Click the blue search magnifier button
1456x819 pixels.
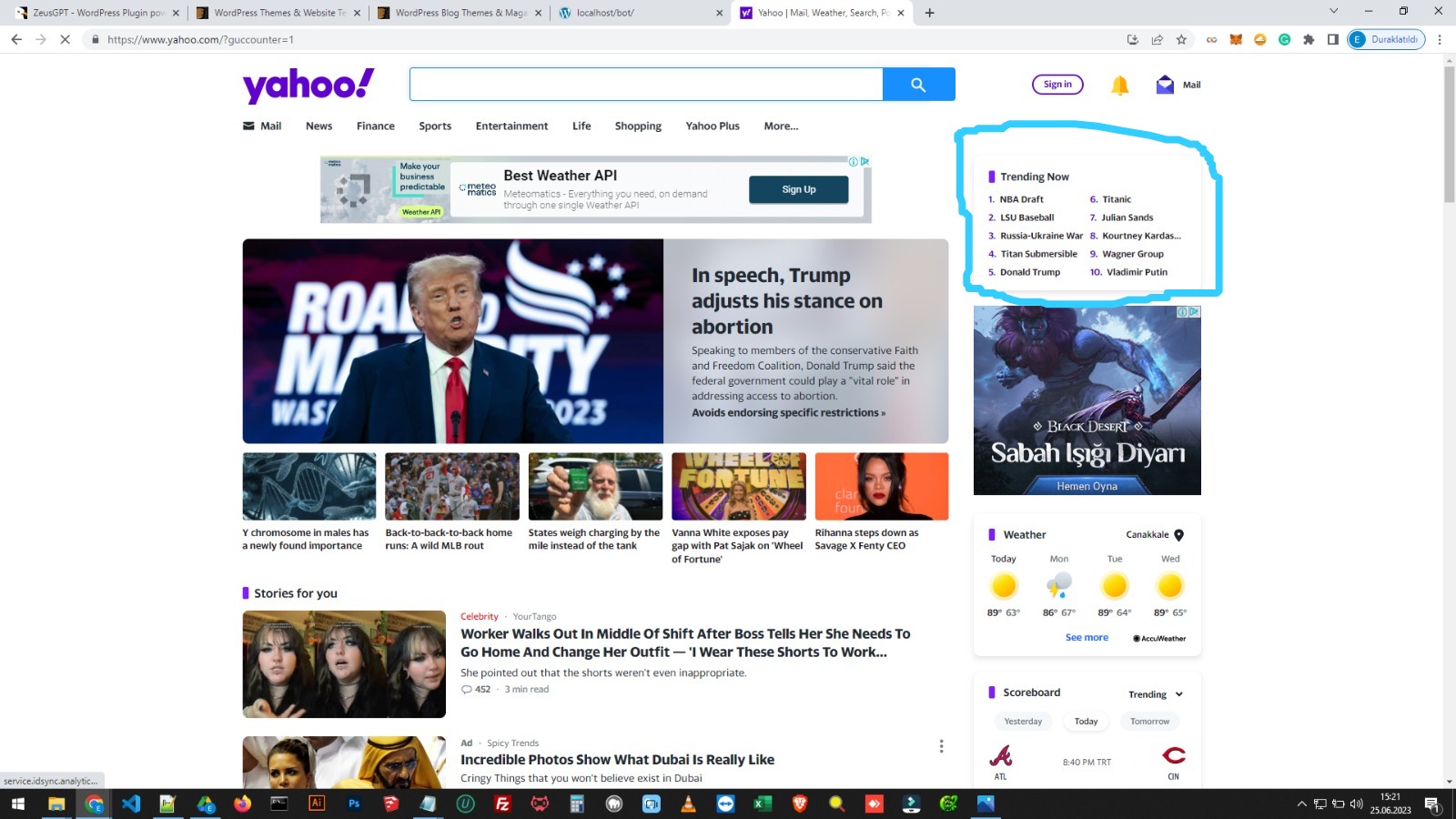coord(918,85)
